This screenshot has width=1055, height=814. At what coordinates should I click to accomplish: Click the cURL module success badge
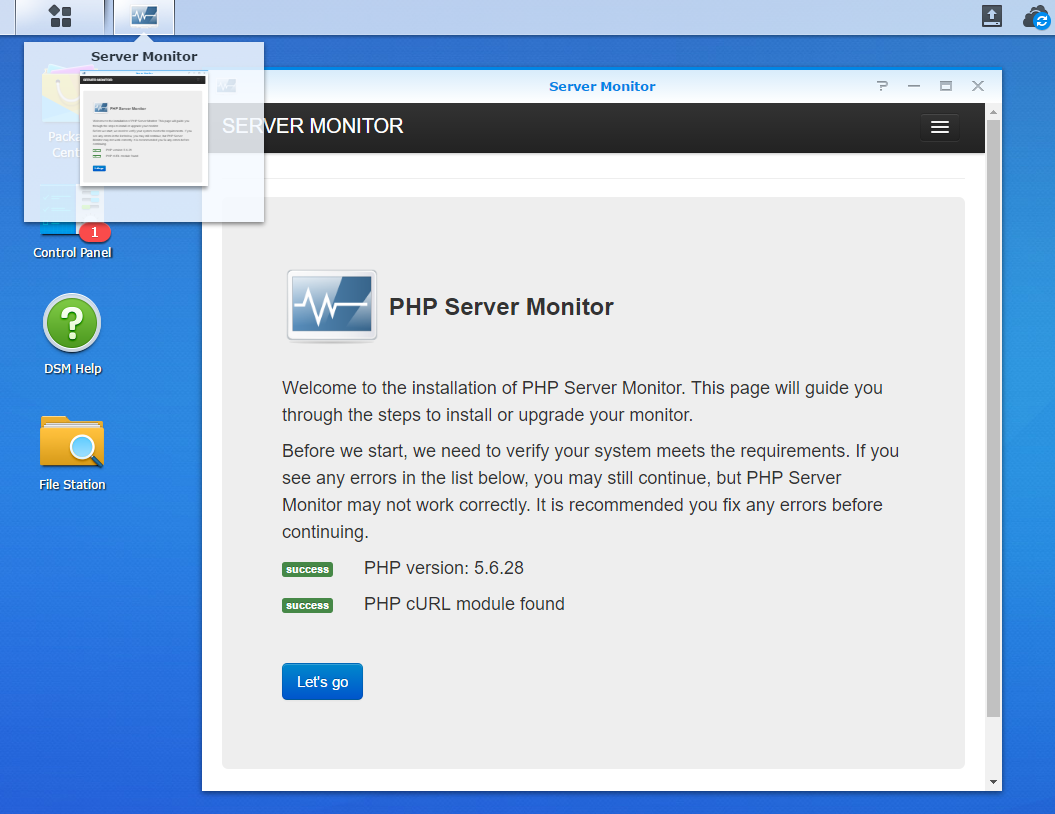(x=307, y=605)
